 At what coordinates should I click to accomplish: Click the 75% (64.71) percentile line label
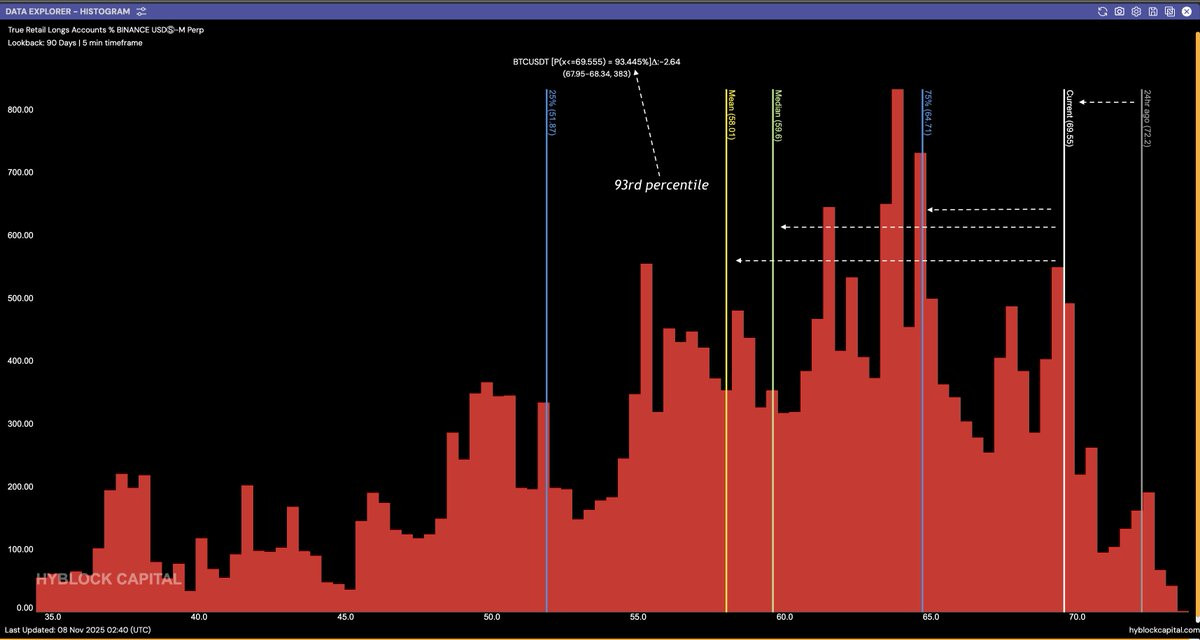pos(928,112)
